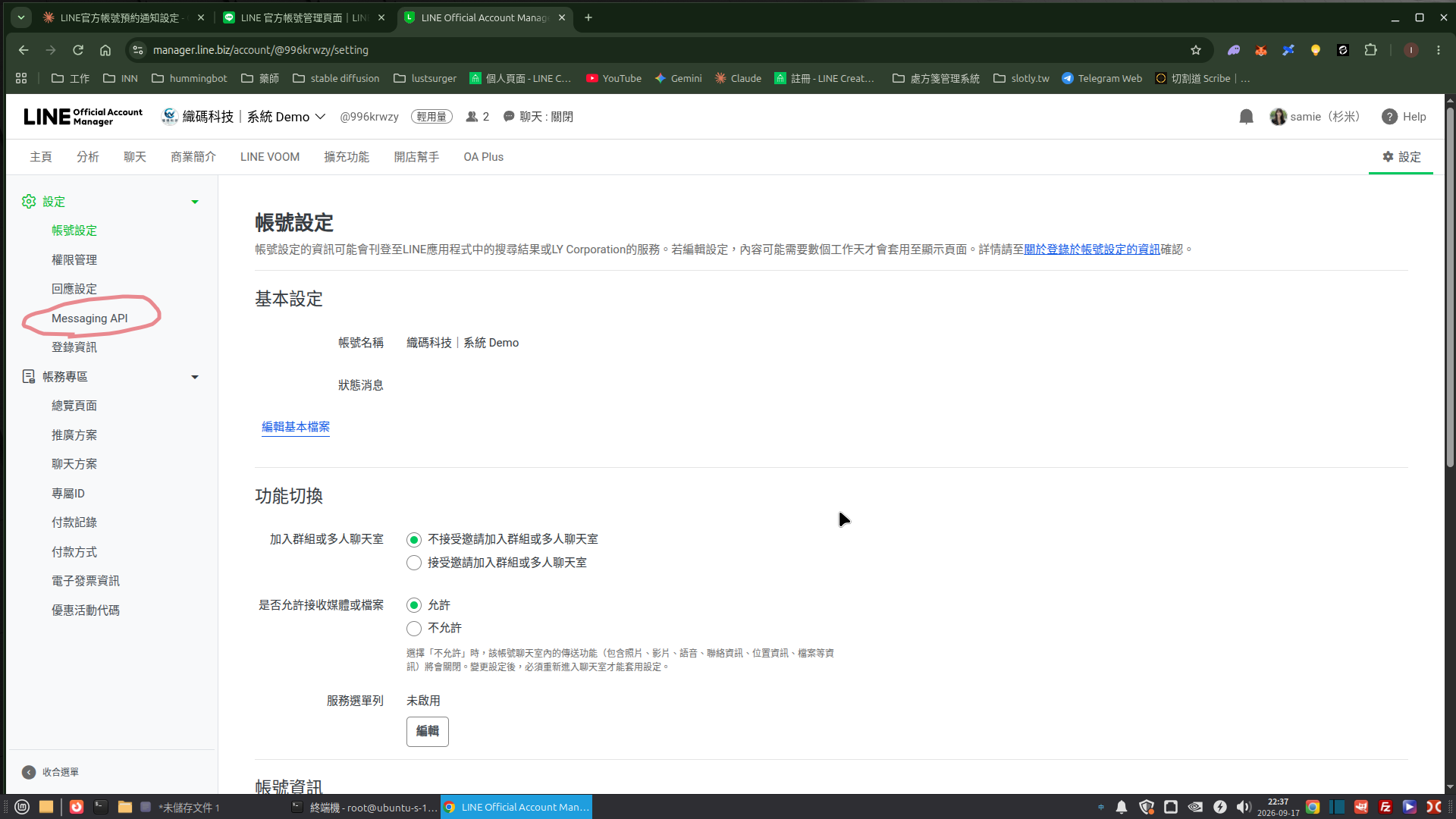Viewport: 1456px width, 819px height.
Task: Click the address bar URL field
Action: (667, 50)
